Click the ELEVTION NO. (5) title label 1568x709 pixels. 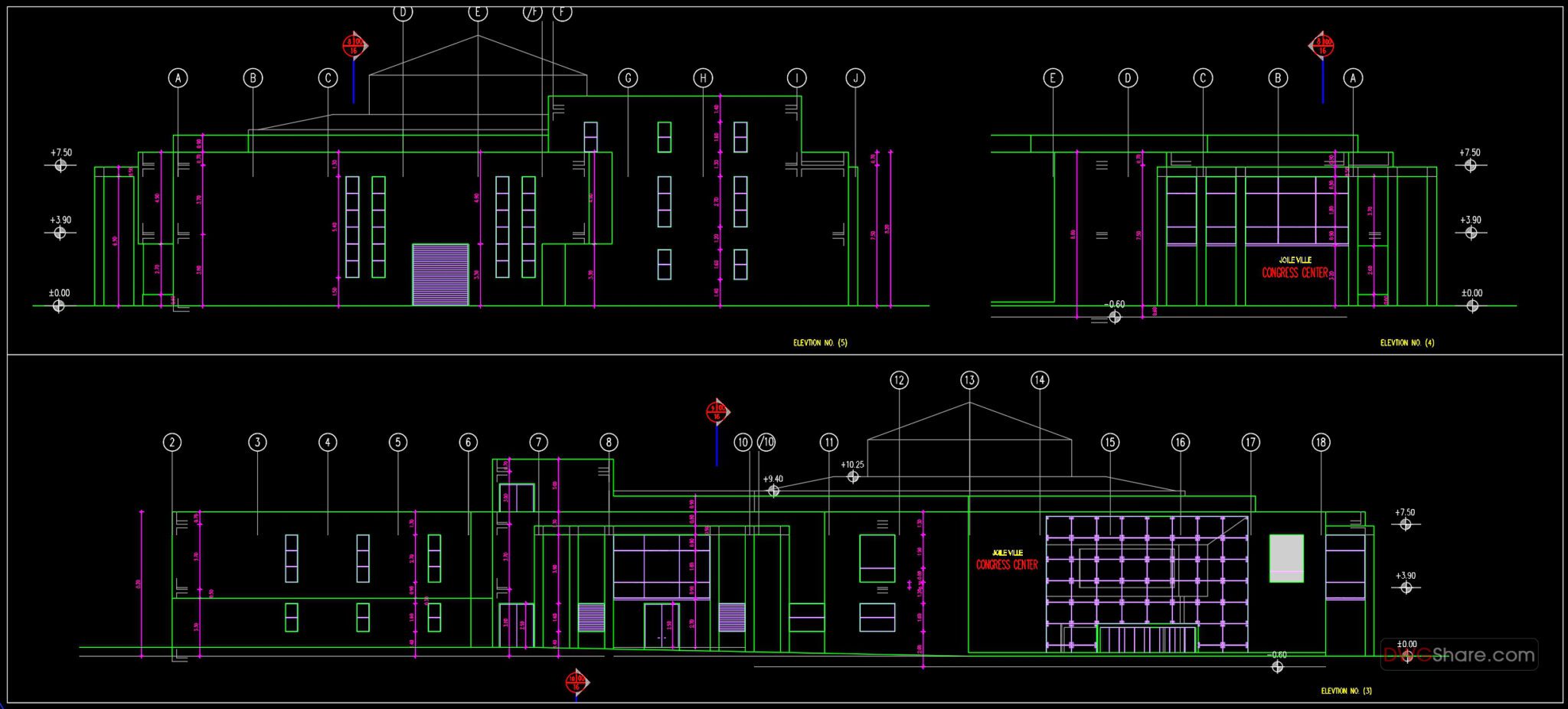point(821,342)
